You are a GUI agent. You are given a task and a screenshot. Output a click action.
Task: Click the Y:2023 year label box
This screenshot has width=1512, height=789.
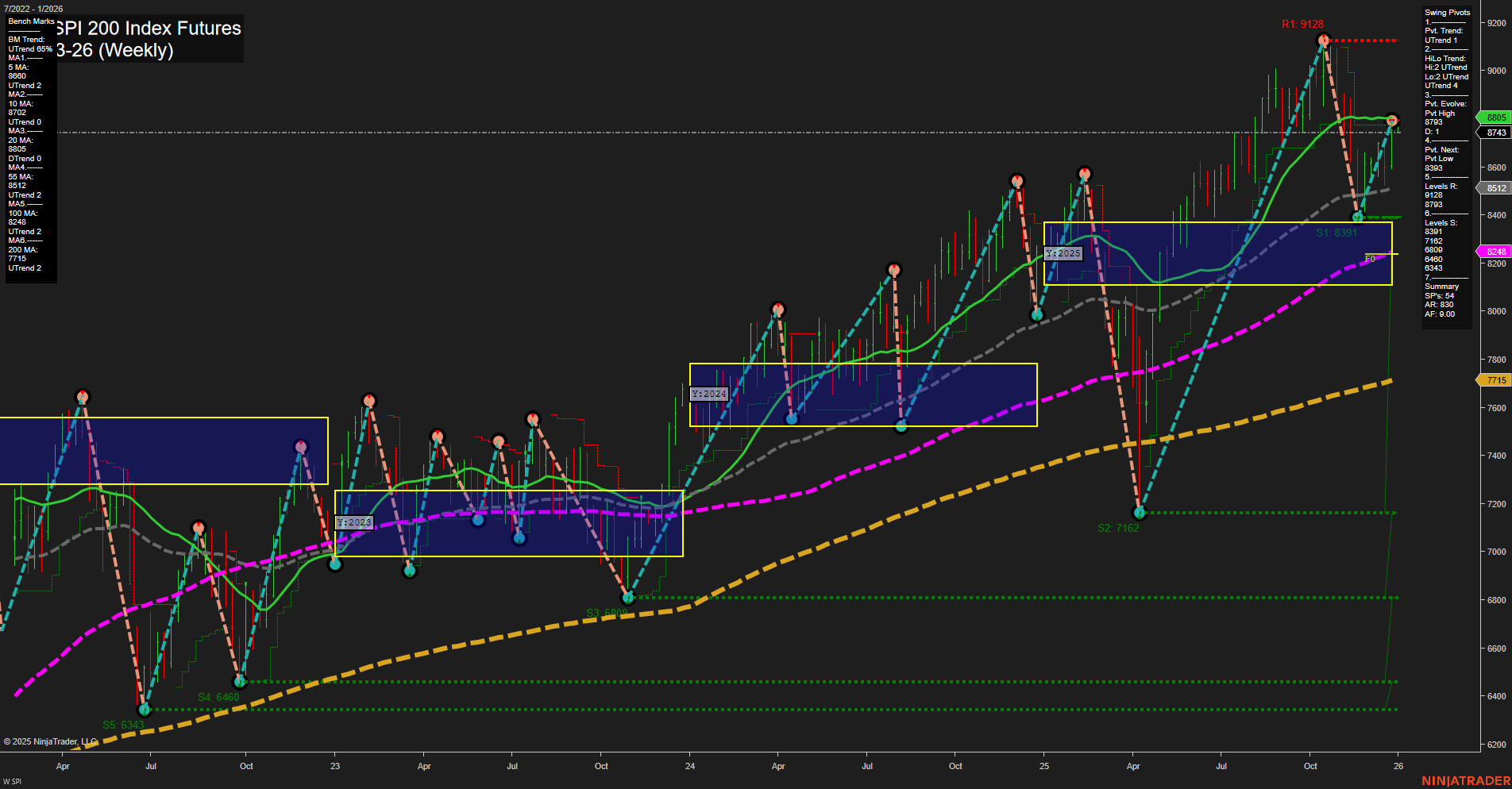pyautogui.click(x=355, y=522)
